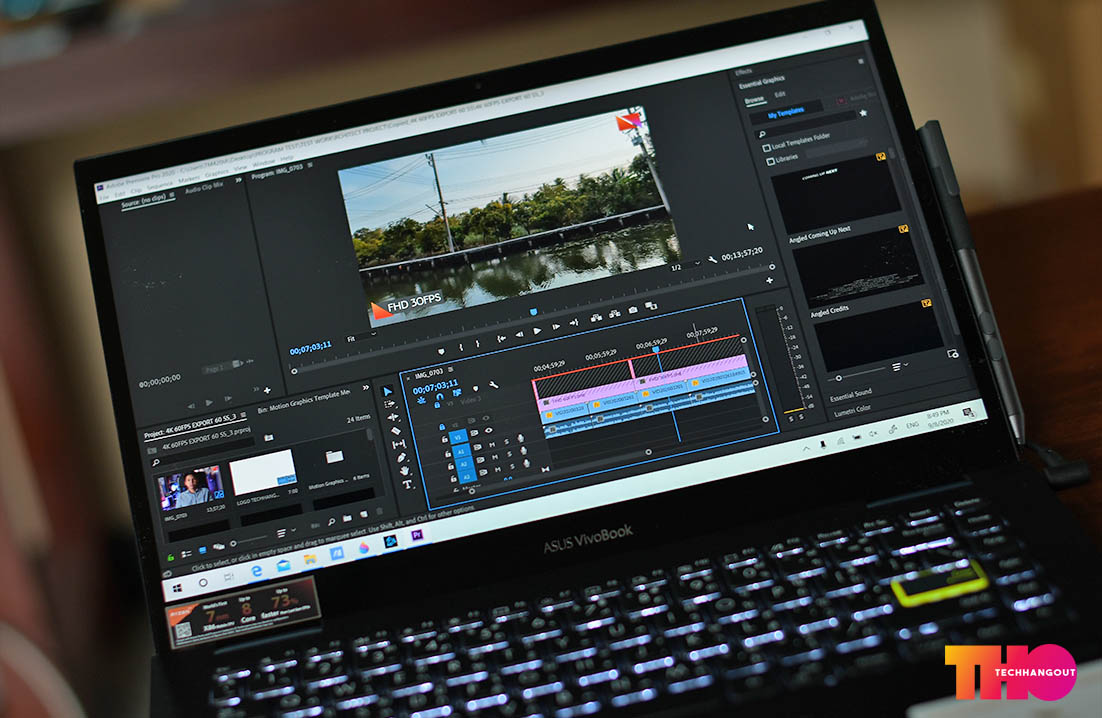Open the Program IMG_0703 panel menu
Viewport: 1102px width, 718px height.
(x=310, y=166)
